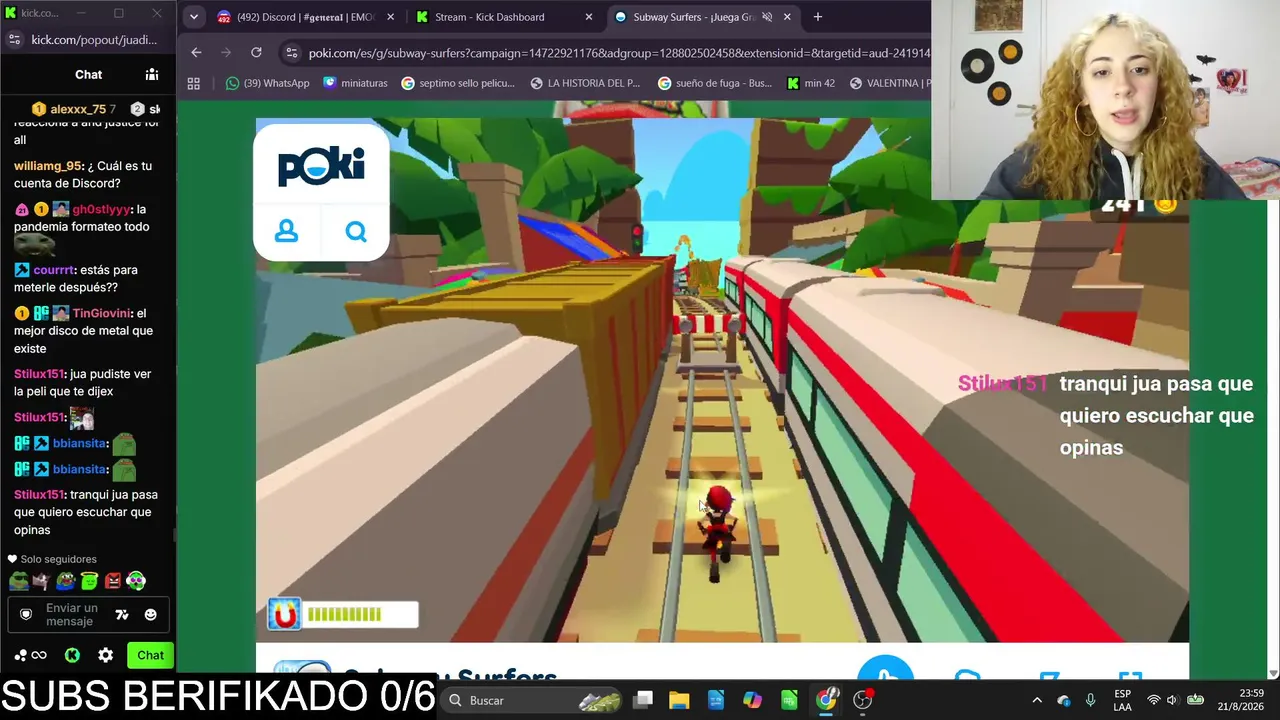Click the kick.com popout address bar
Image resolution: width=1280 pixels, height=720 pixels.
95,40
